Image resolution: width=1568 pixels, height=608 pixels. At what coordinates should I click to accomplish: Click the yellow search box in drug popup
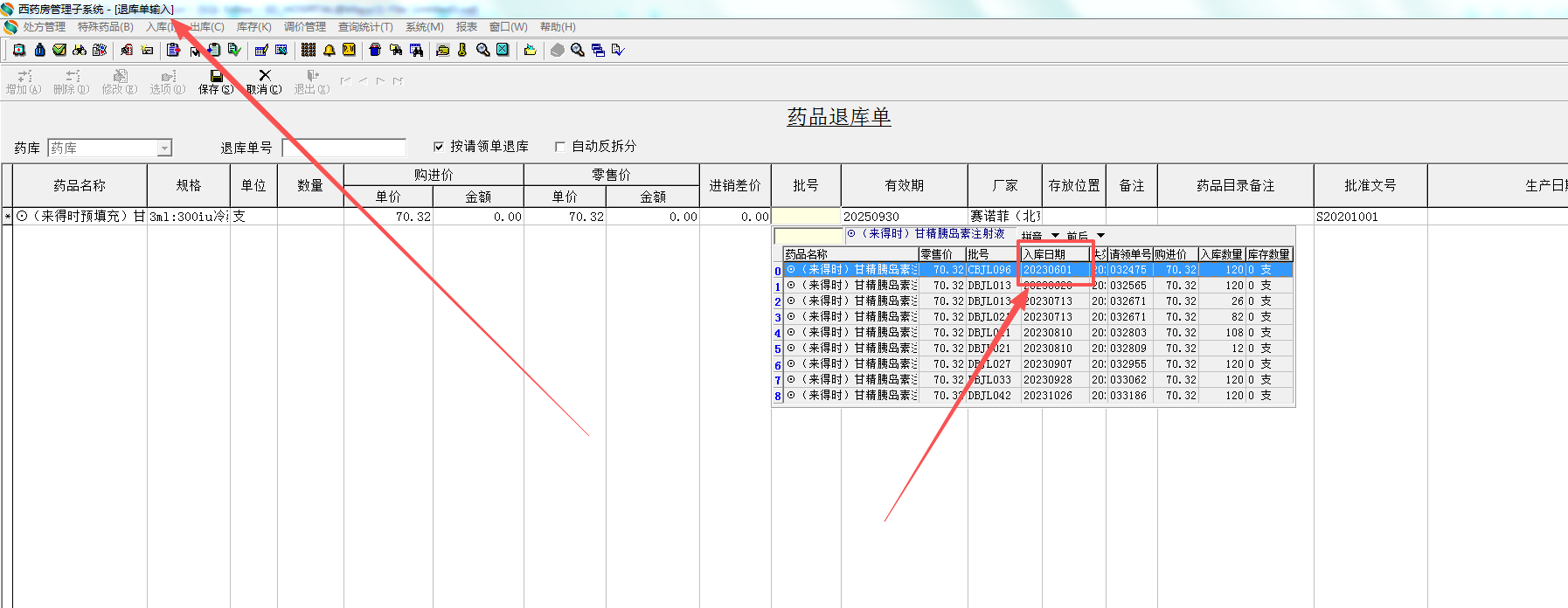[x=808, y=236]
